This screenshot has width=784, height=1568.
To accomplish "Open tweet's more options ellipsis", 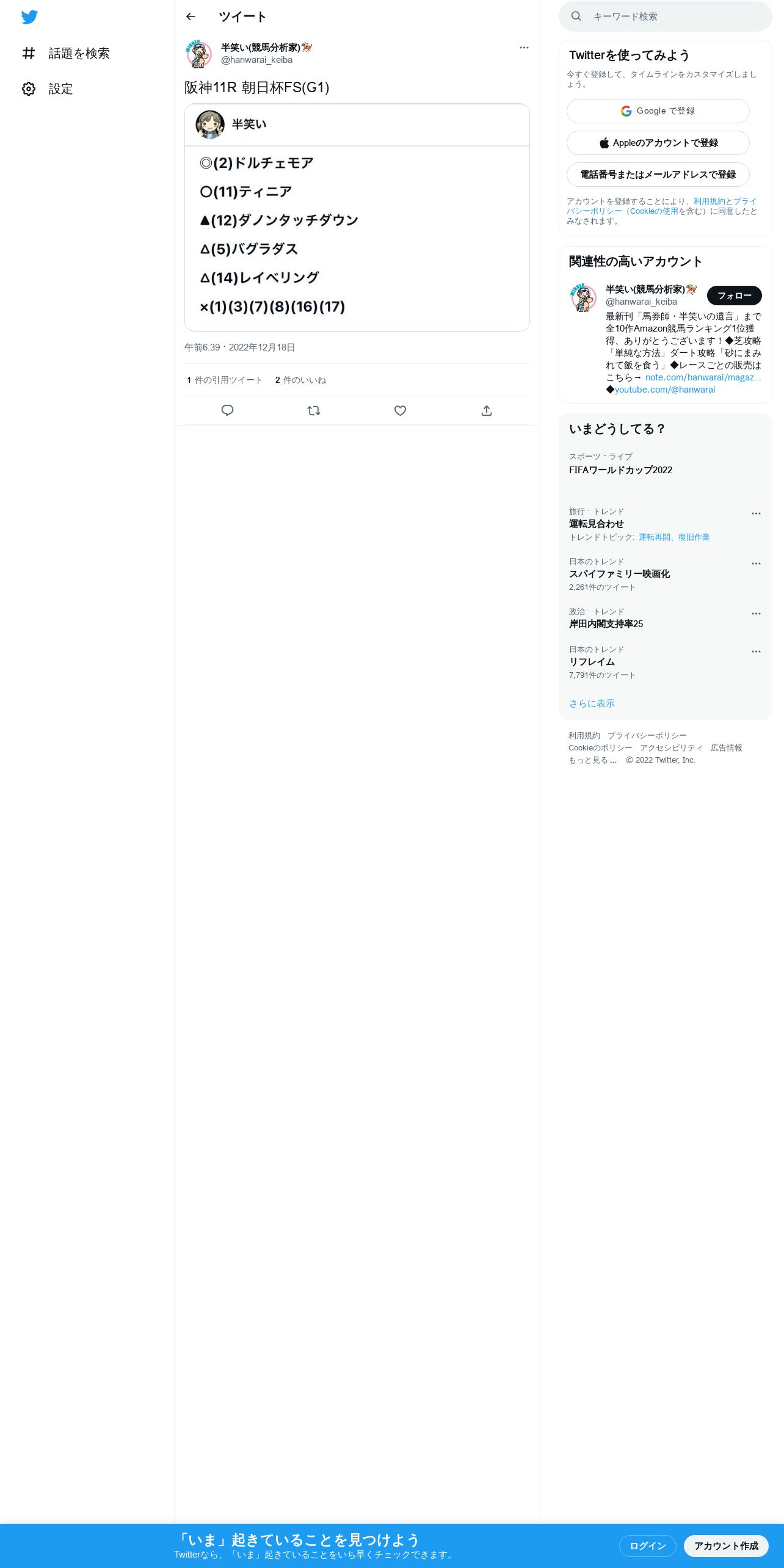I will (524, 48).
